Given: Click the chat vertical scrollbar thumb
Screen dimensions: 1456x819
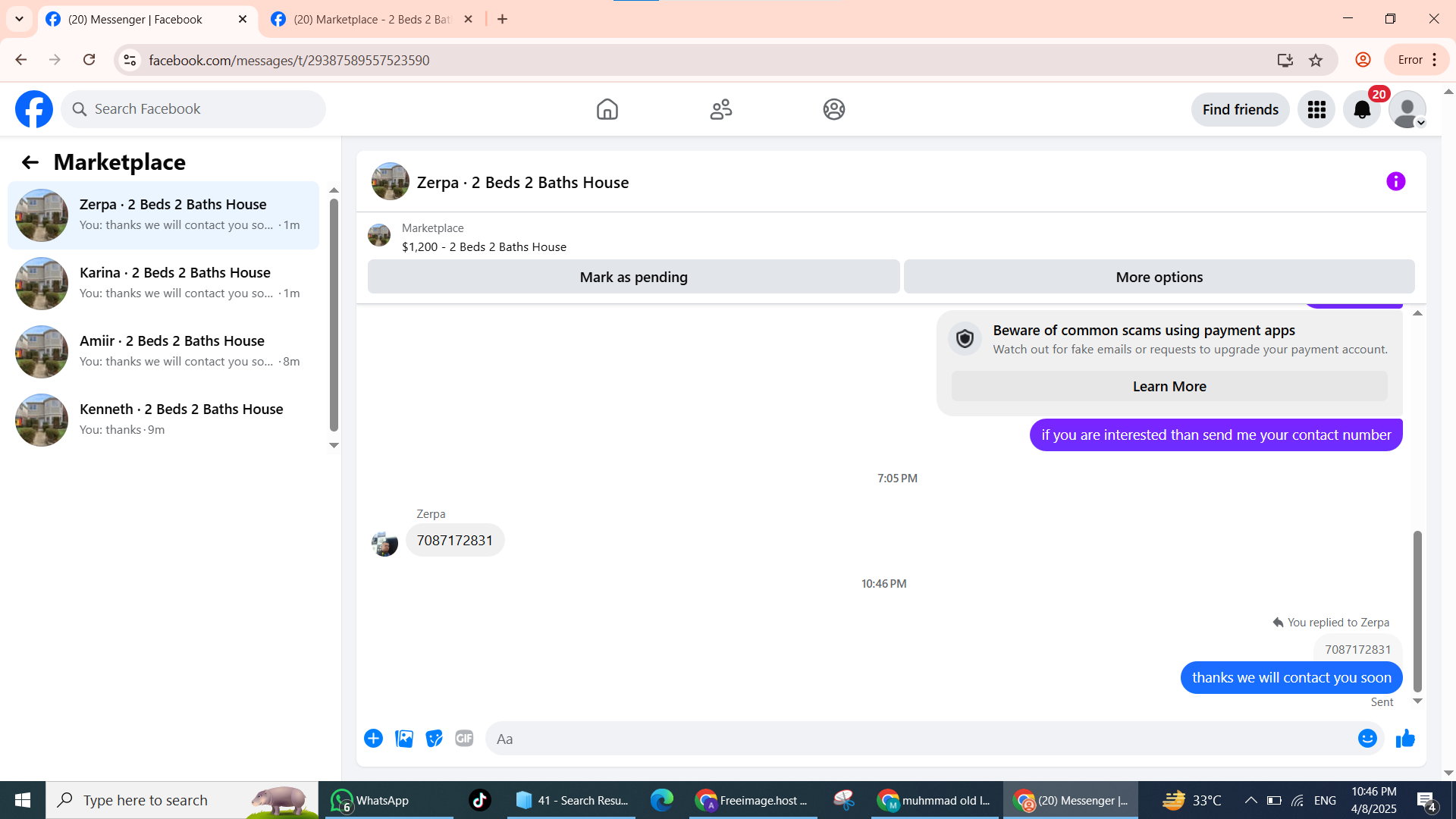Looking at the screenshot, I should pos(1417,610).
